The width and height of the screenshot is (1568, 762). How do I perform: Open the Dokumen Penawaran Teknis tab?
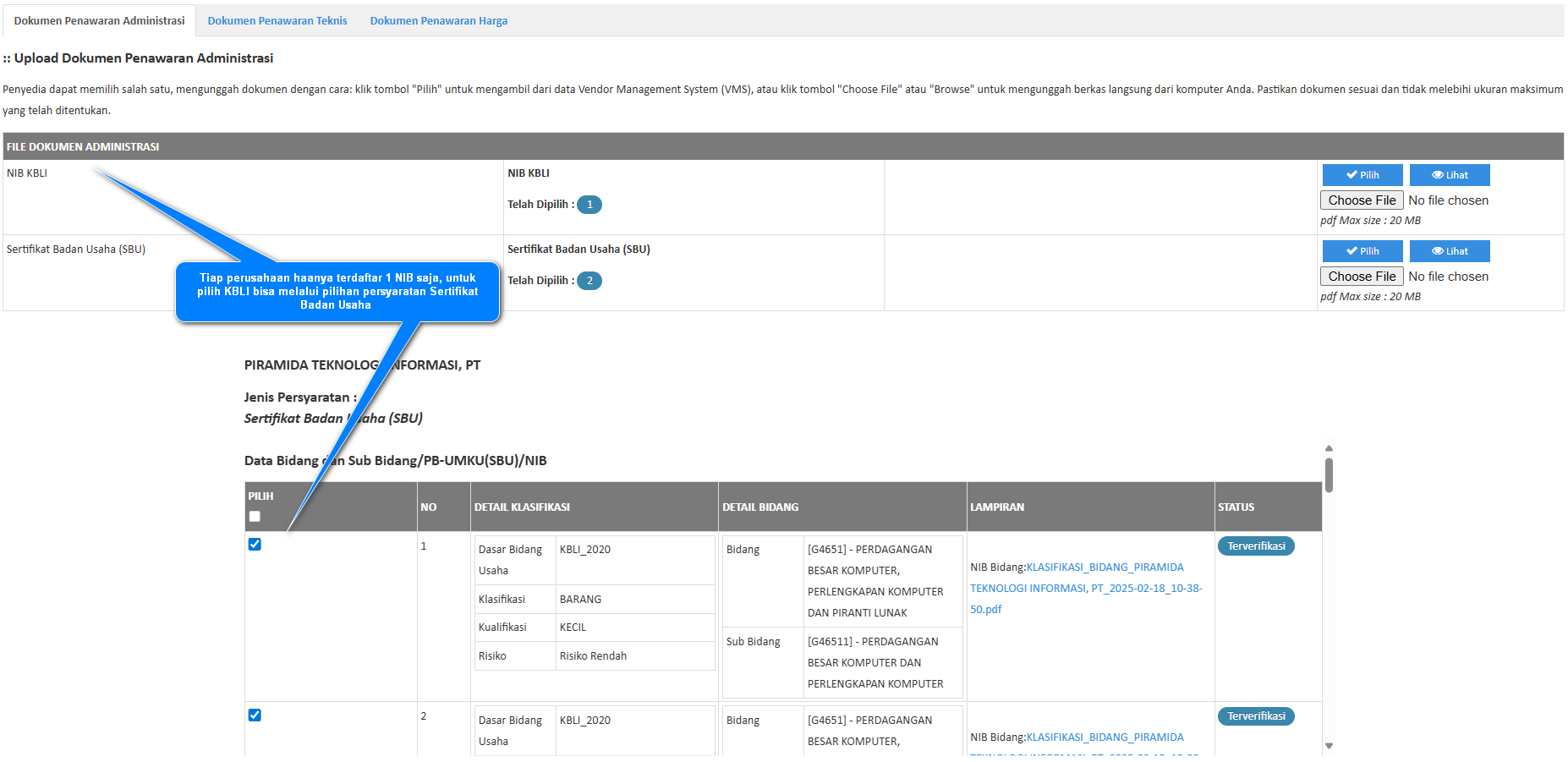coord(277,21)
